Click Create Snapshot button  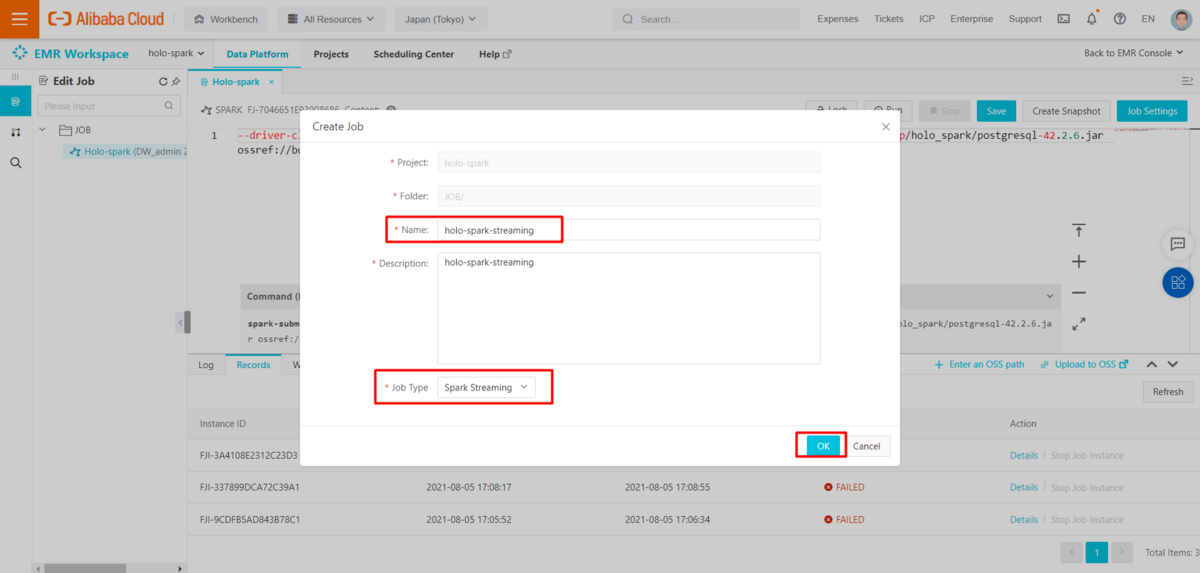1066,111
